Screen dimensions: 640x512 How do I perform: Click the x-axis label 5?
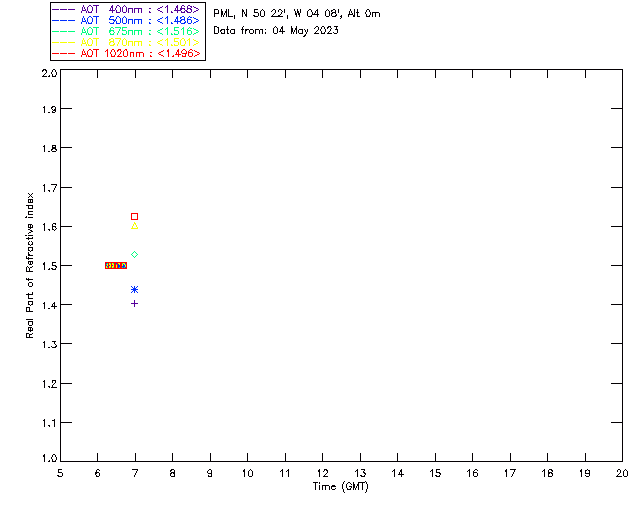(x=60, y=473)
